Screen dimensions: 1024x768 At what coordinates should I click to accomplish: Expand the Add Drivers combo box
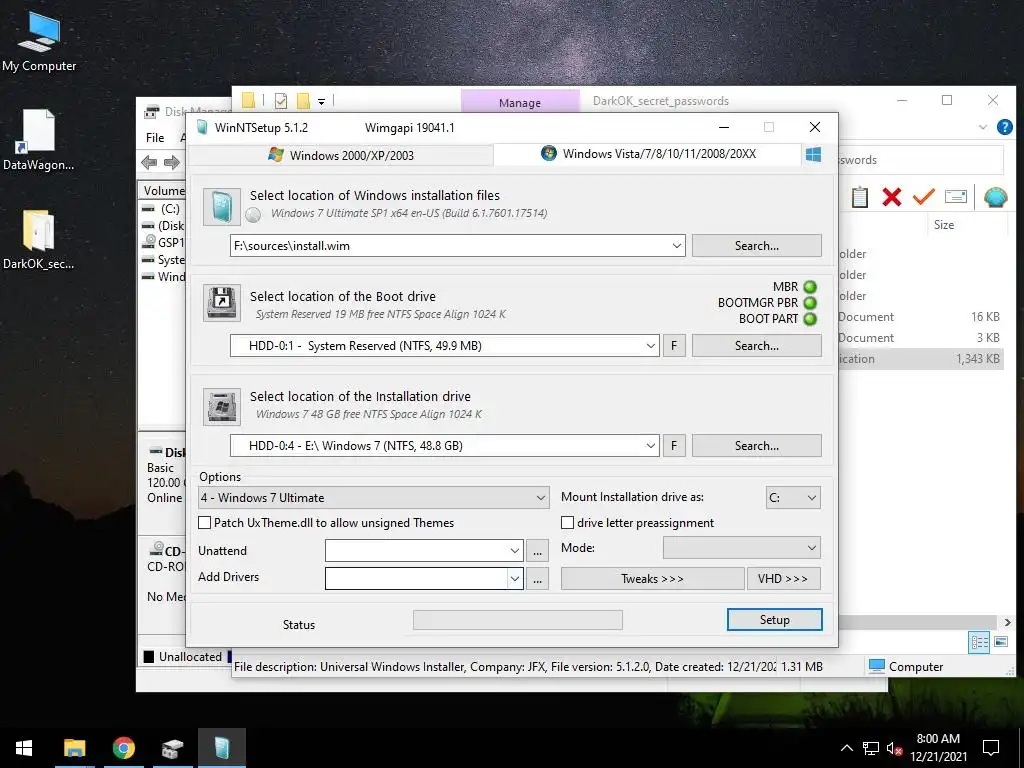tap(515, 579)
